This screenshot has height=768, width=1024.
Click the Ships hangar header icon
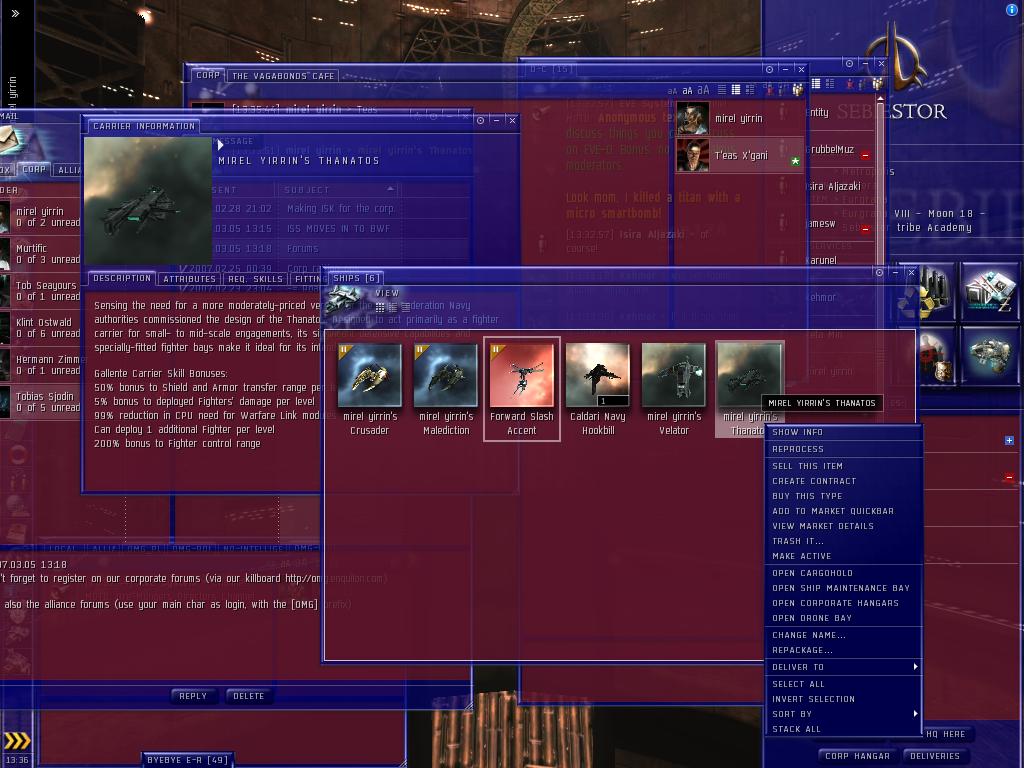(344, 302)
